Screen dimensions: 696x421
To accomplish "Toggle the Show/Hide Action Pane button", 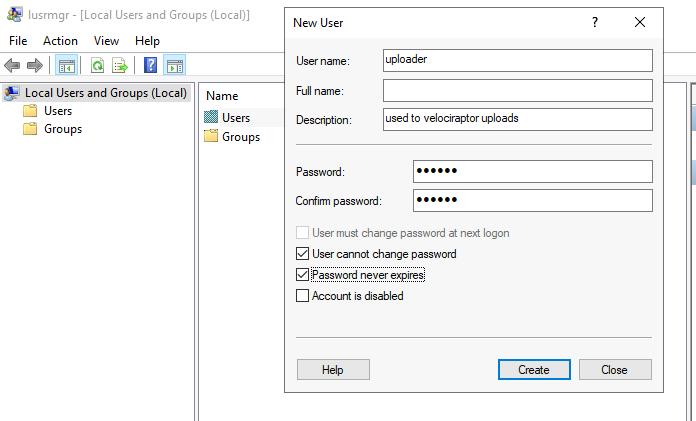I will [174, 66].
